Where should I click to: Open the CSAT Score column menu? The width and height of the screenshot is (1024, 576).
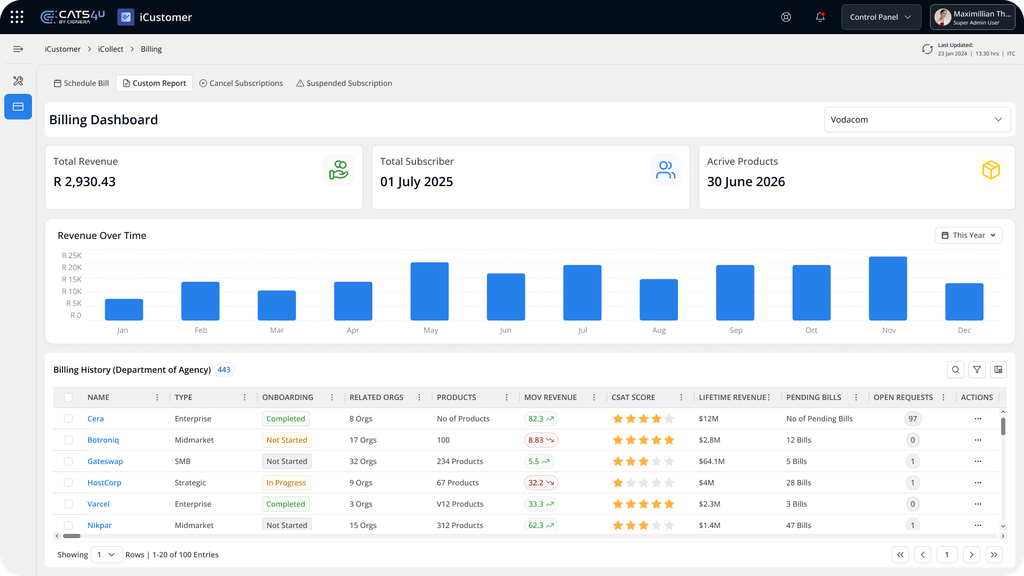(x=681, y=397)
